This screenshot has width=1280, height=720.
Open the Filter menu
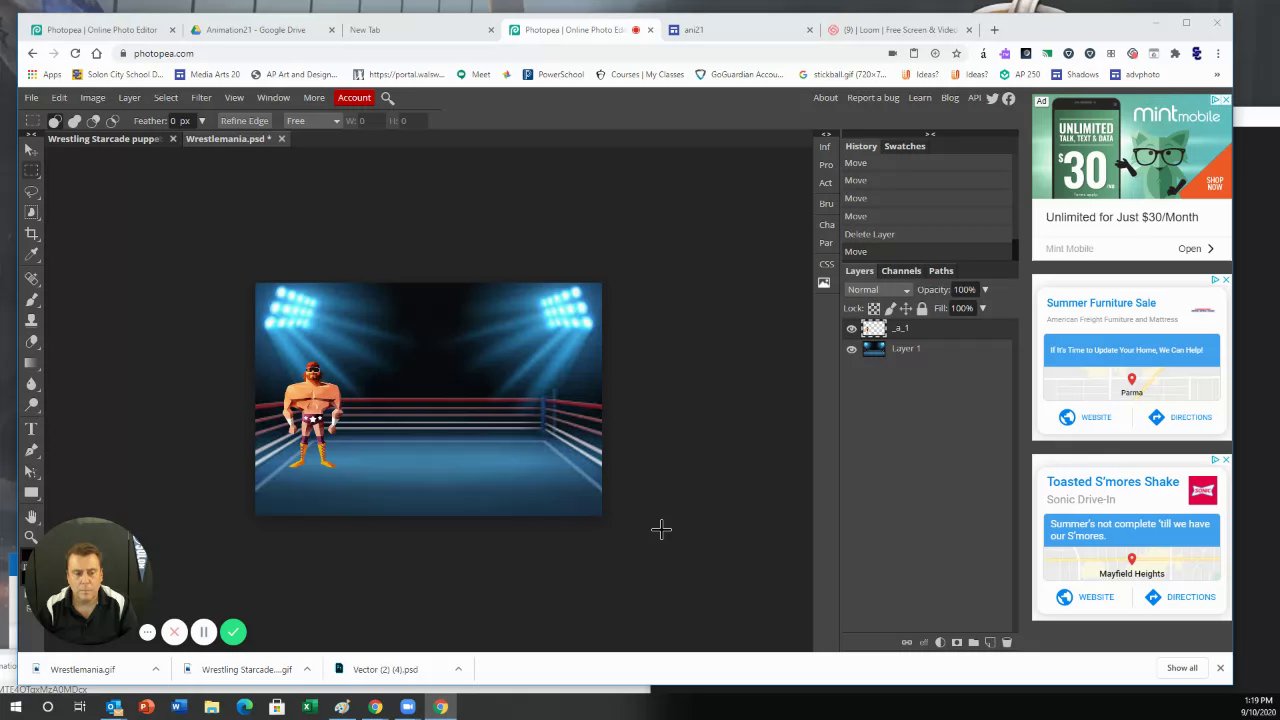tap(201, 98)
